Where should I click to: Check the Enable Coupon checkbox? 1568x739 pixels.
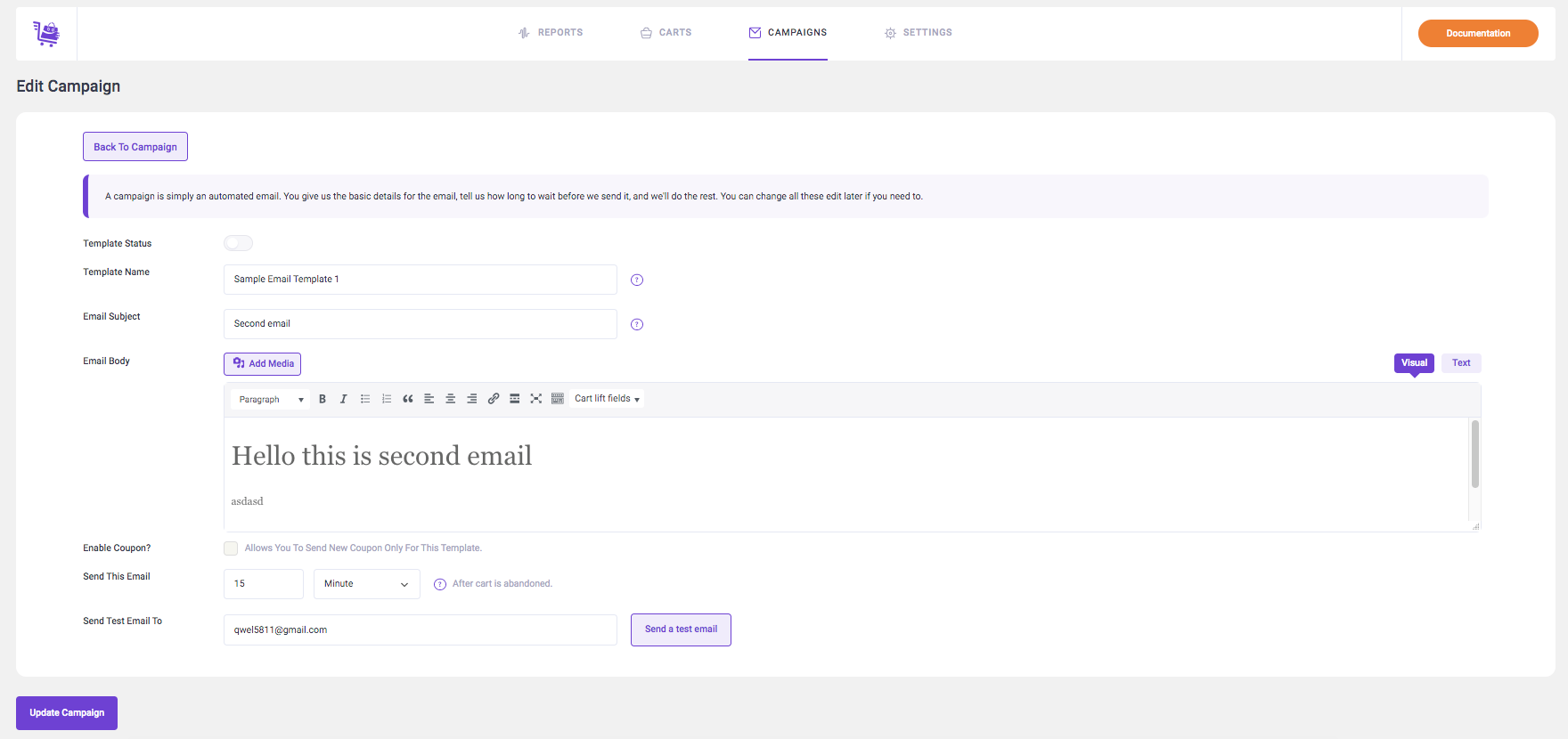(231, 548)
